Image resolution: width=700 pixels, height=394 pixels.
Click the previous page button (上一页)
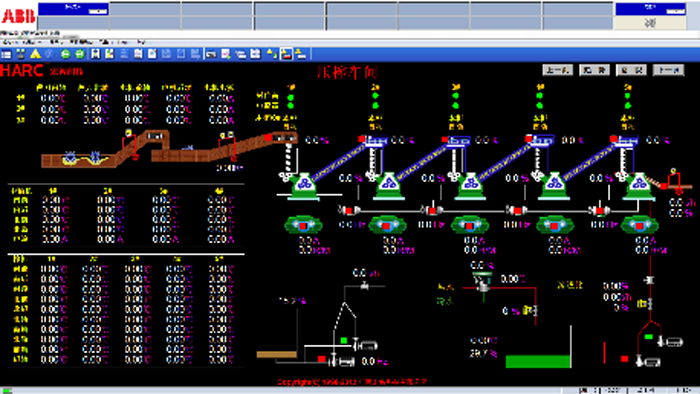coord(558,70)
